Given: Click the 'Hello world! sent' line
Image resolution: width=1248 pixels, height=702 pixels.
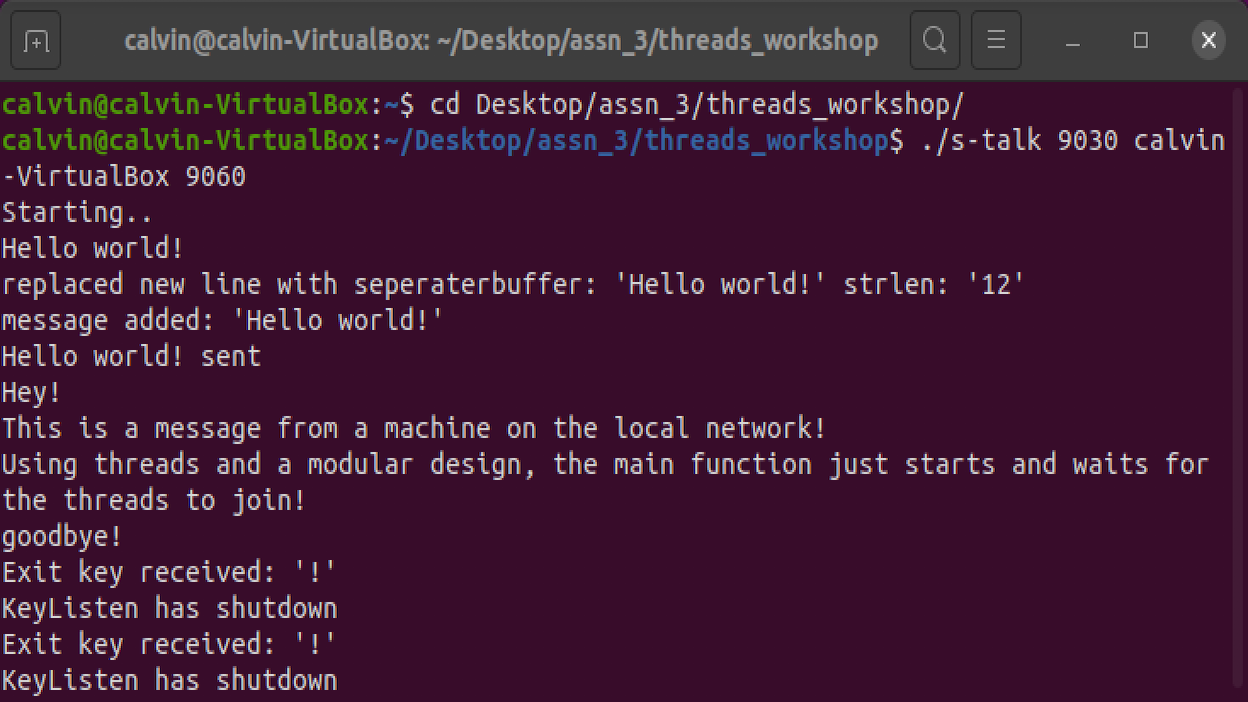Looking at the screenshot, I should (131, 356).
